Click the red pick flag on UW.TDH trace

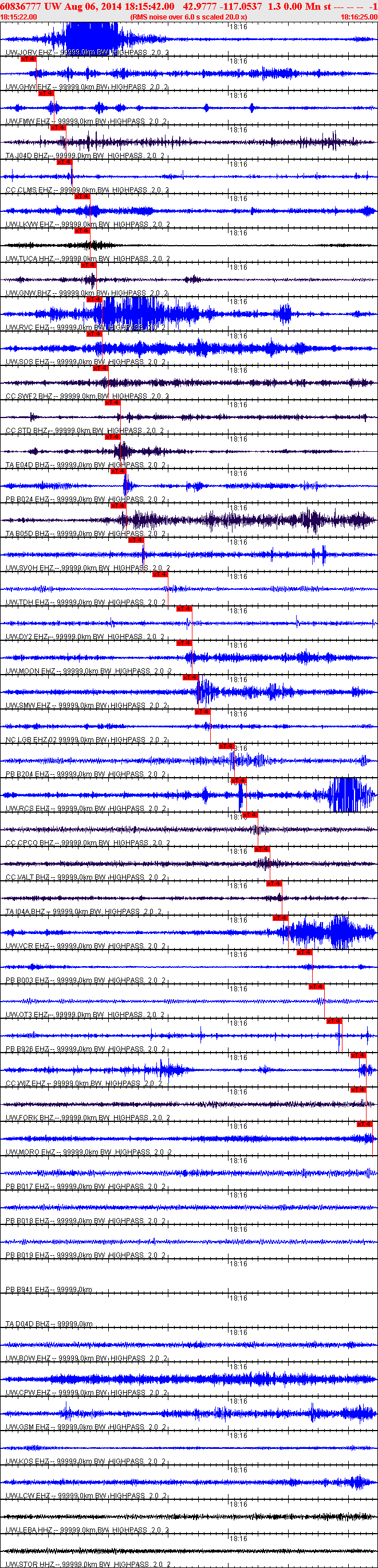160,574
